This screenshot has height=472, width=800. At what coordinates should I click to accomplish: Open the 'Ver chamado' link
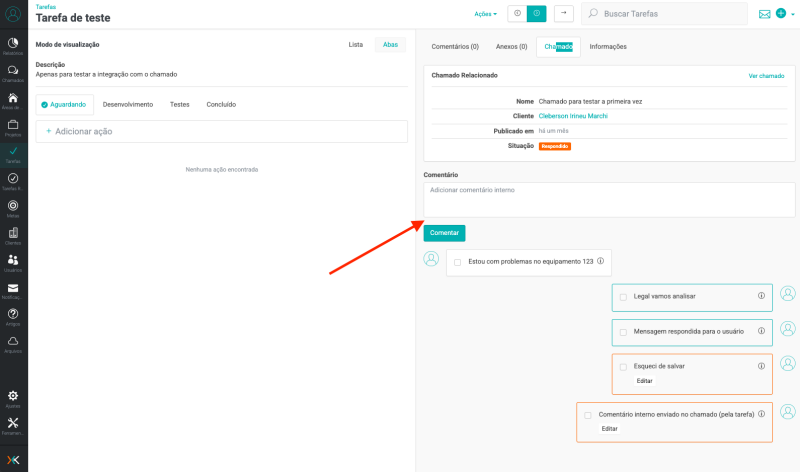click(x=766, y=76)
